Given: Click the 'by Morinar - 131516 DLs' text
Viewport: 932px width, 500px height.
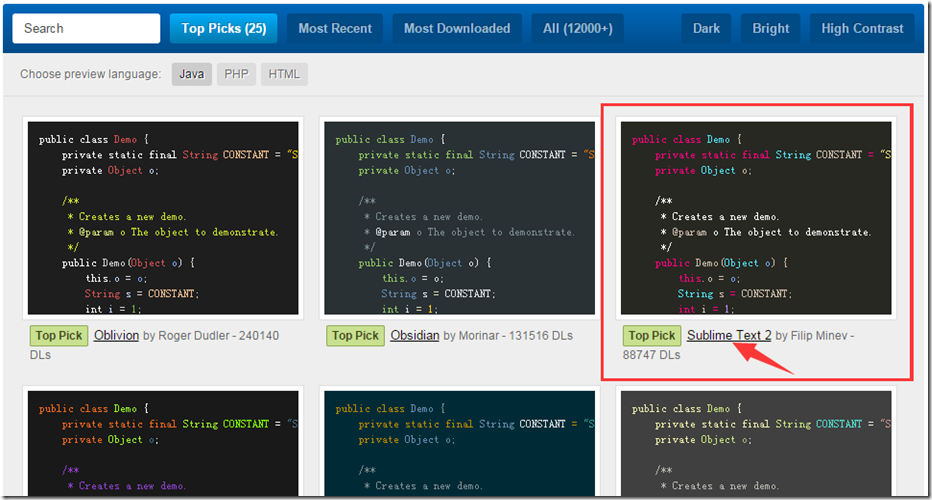Looking at the screenshot, I should tap(508, 335).
